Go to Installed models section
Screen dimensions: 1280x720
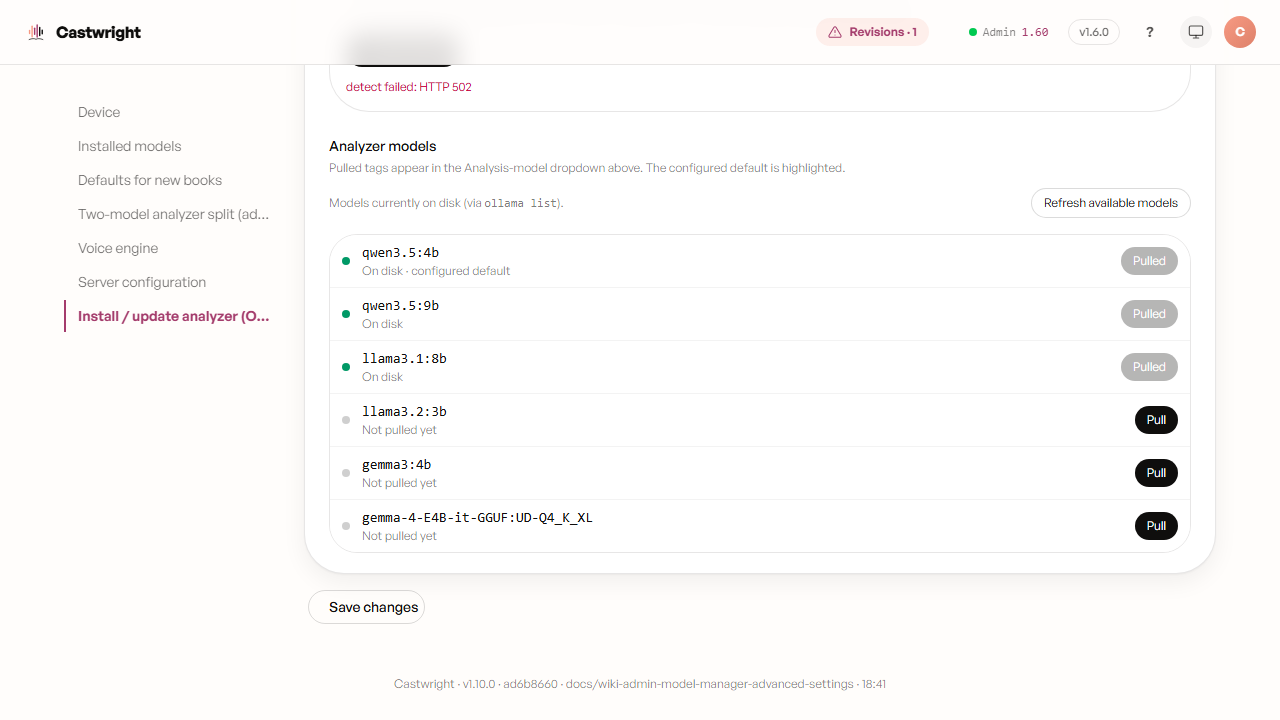coord(130,146)
